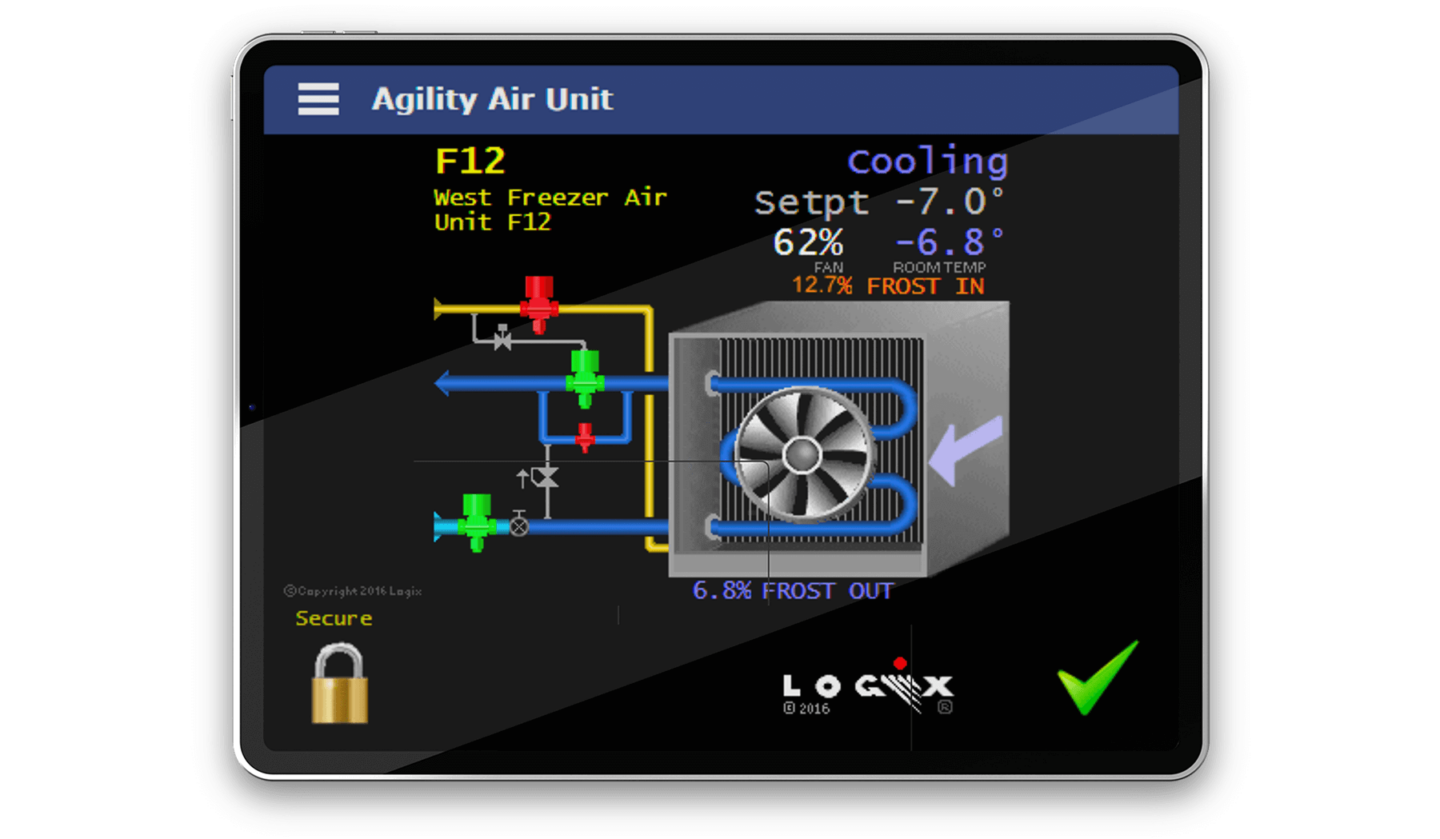Screen dimensions: 1440x839
Task: Expand the unit F12 details
Action: (x=472, y=159)
